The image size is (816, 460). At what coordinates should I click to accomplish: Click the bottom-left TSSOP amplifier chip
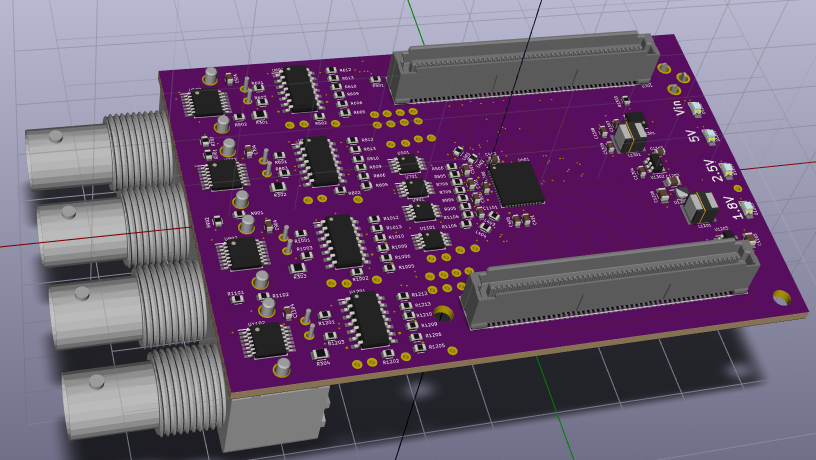268,341
